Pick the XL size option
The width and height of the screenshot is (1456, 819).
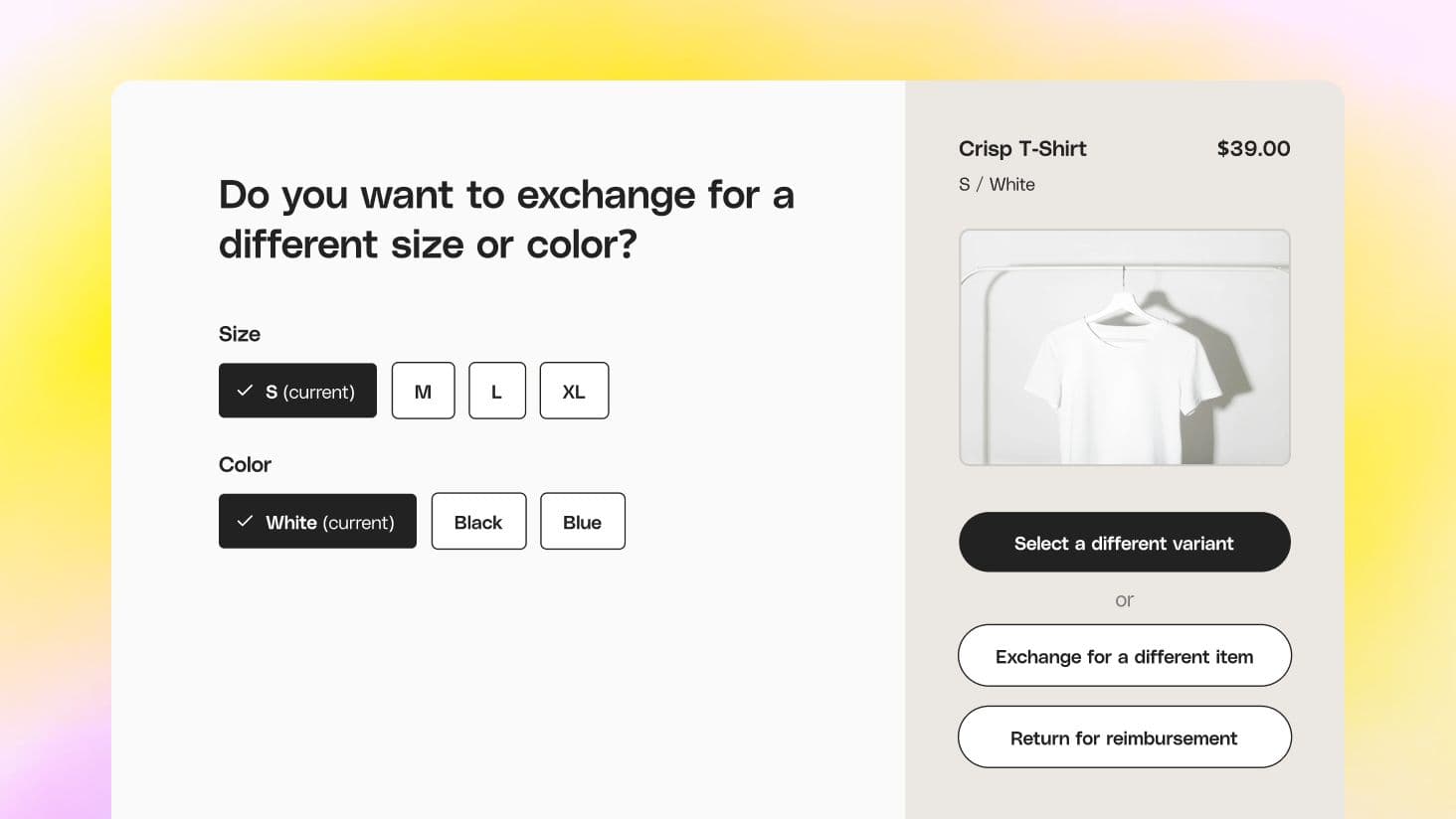[574, 391]
